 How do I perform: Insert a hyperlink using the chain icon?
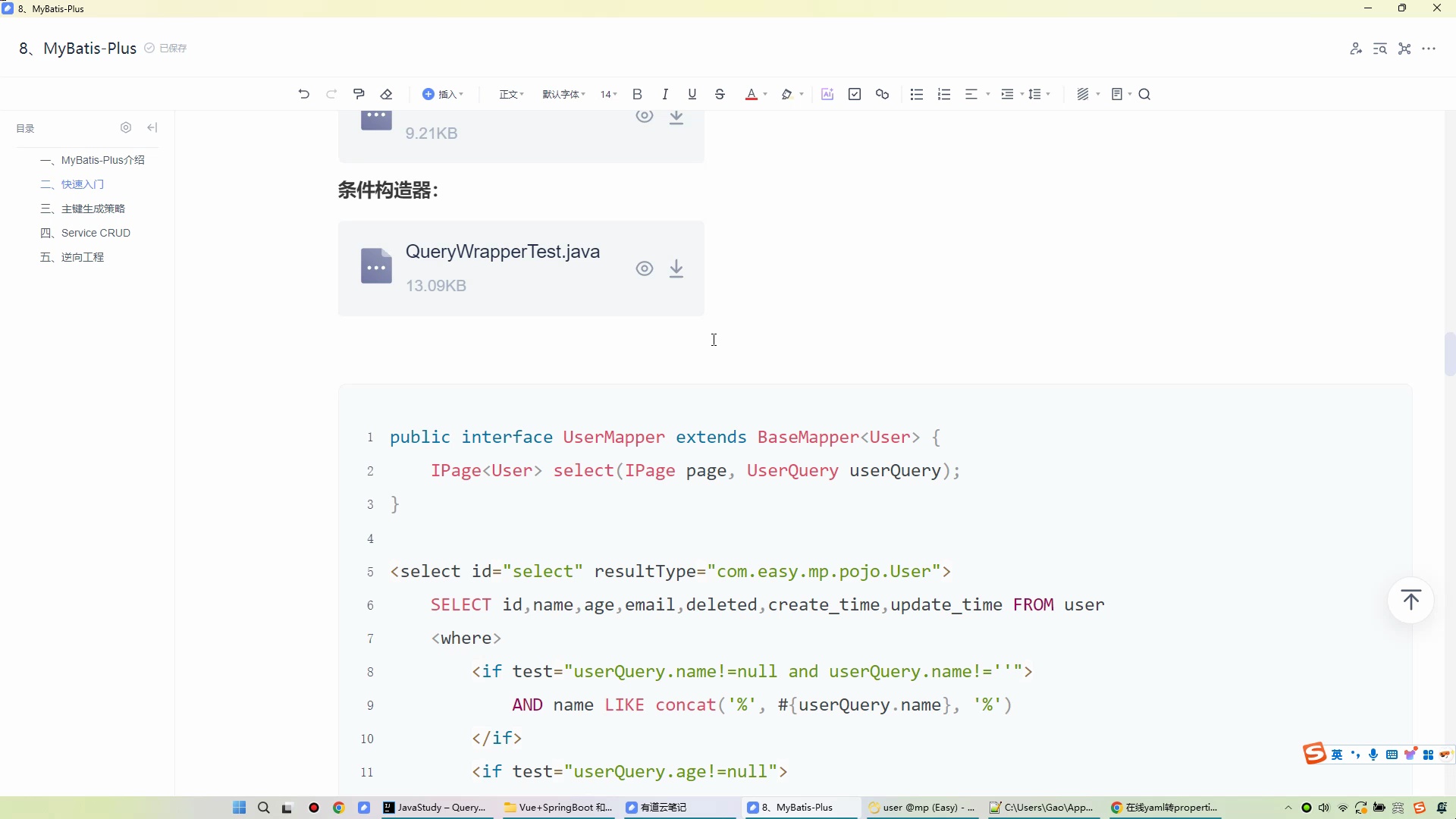[882, 93]
